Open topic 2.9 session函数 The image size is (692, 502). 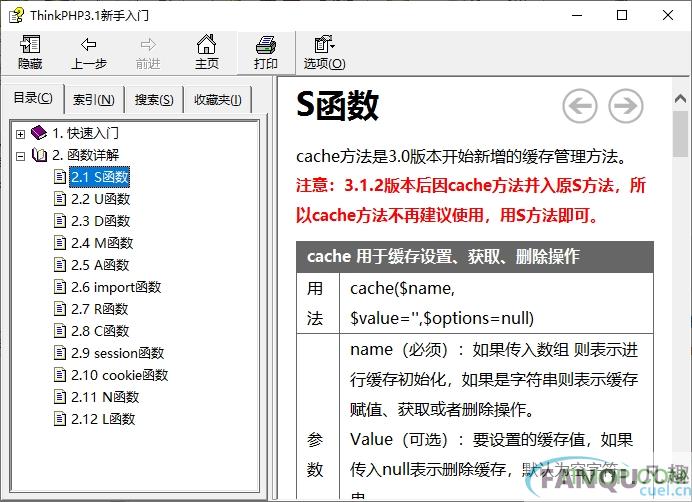coord(117,353)
